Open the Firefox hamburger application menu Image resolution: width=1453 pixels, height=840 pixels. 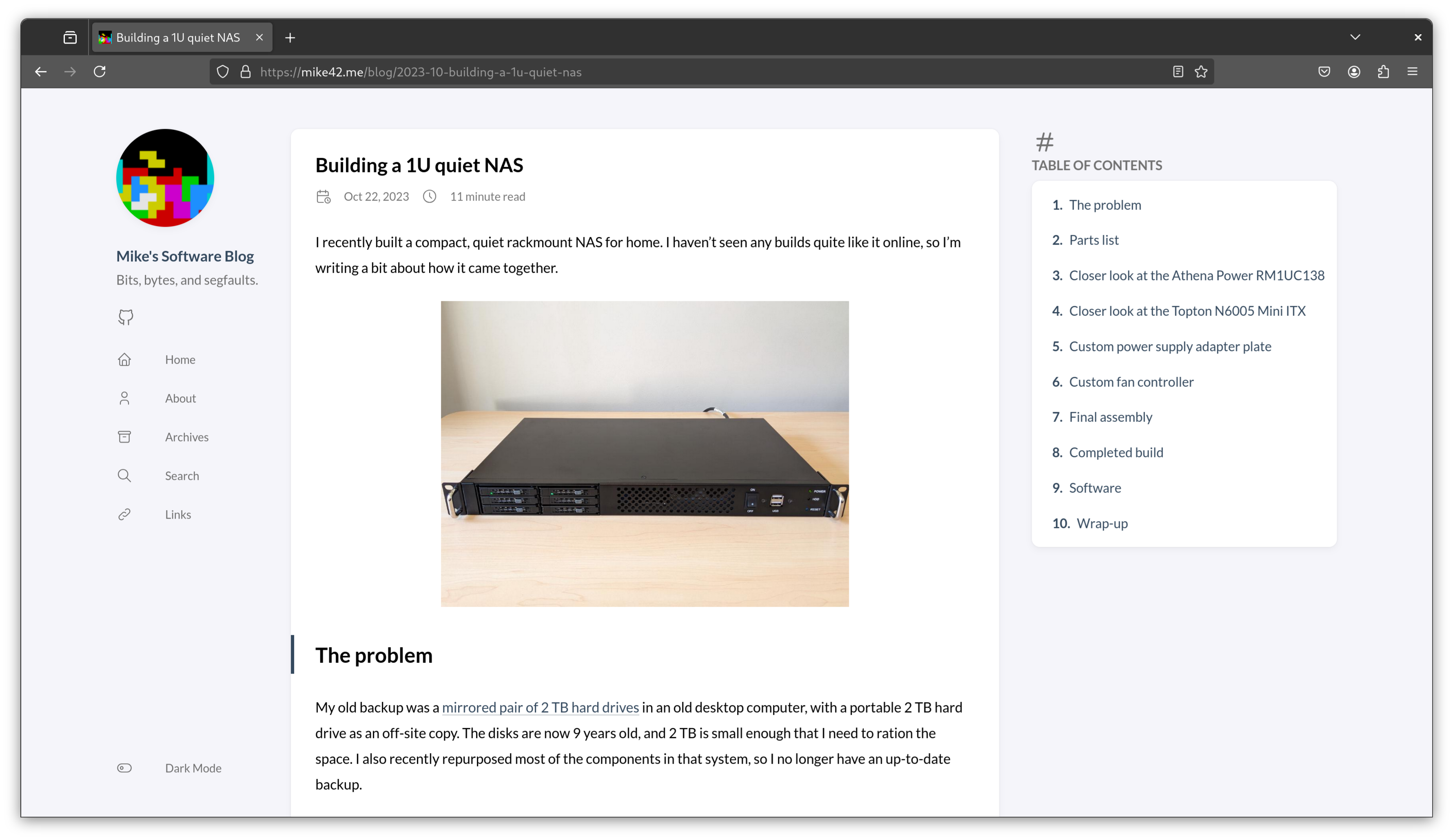point(1412,71)
